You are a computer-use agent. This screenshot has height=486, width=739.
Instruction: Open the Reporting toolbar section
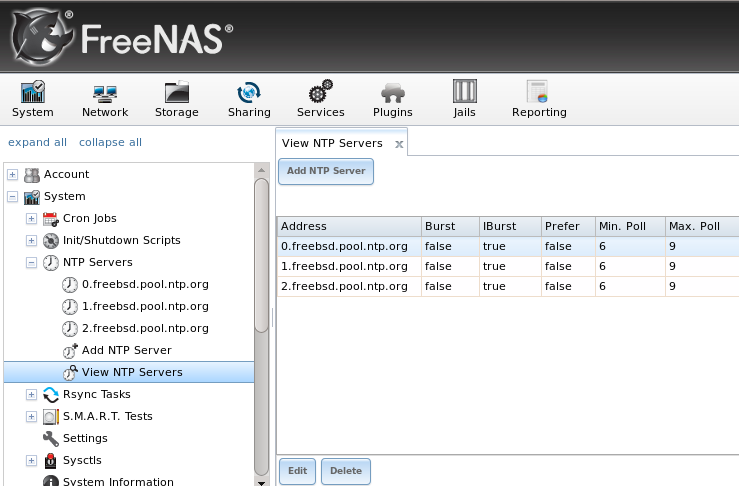539,99
